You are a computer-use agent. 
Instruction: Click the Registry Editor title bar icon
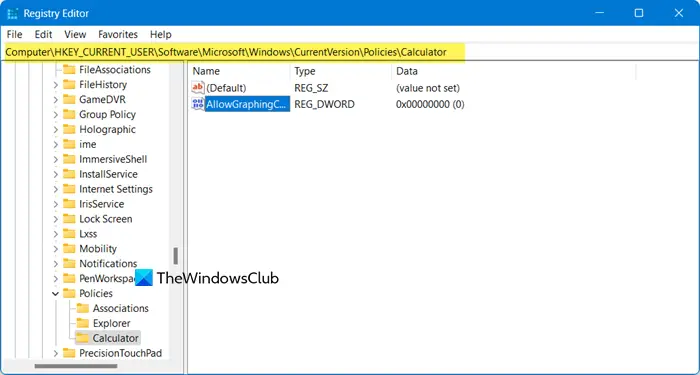pyautogui.click(x=12, y=13)
